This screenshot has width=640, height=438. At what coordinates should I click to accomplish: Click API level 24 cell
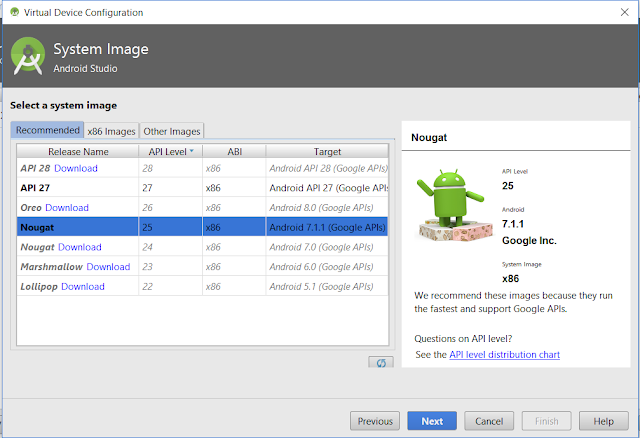pos(171,247)
